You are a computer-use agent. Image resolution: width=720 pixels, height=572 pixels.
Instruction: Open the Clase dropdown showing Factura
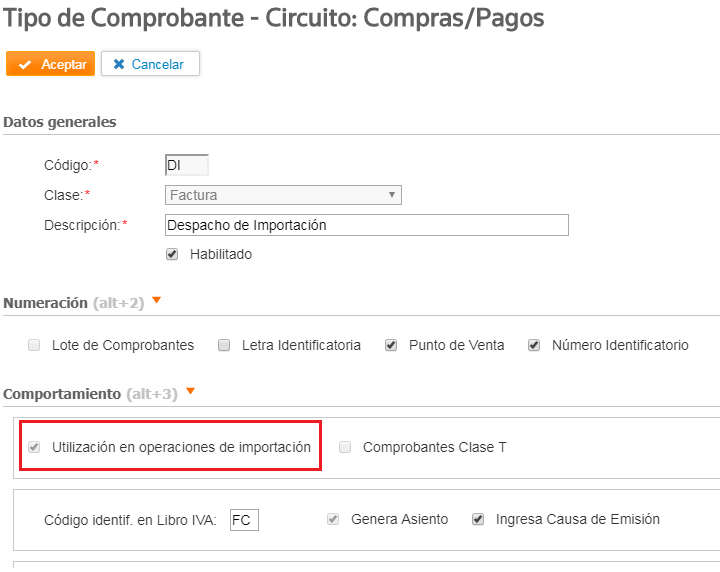pos(283,195)
